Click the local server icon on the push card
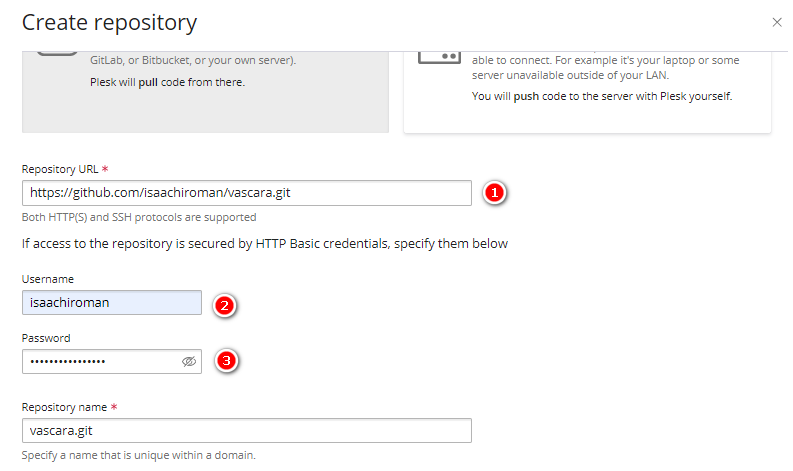 tap(439, 57)
